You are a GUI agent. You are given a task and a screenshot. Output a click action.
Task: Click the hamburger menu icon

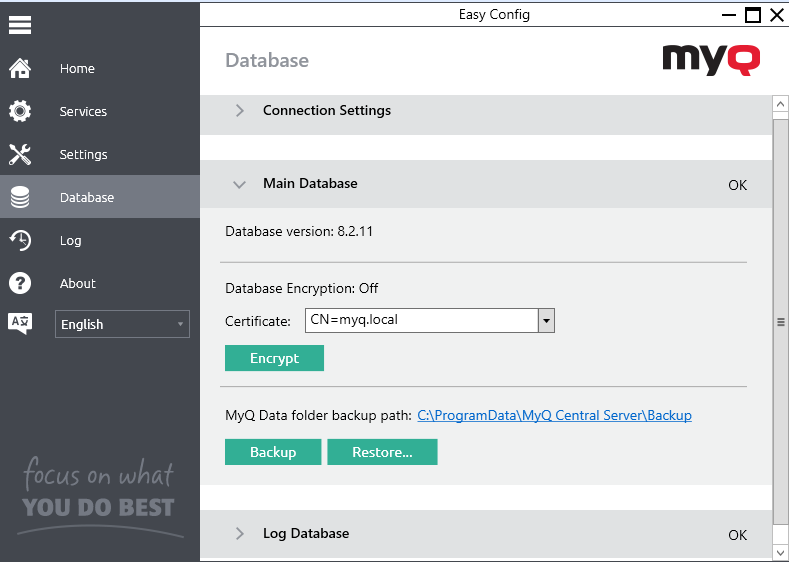point(20,25)
